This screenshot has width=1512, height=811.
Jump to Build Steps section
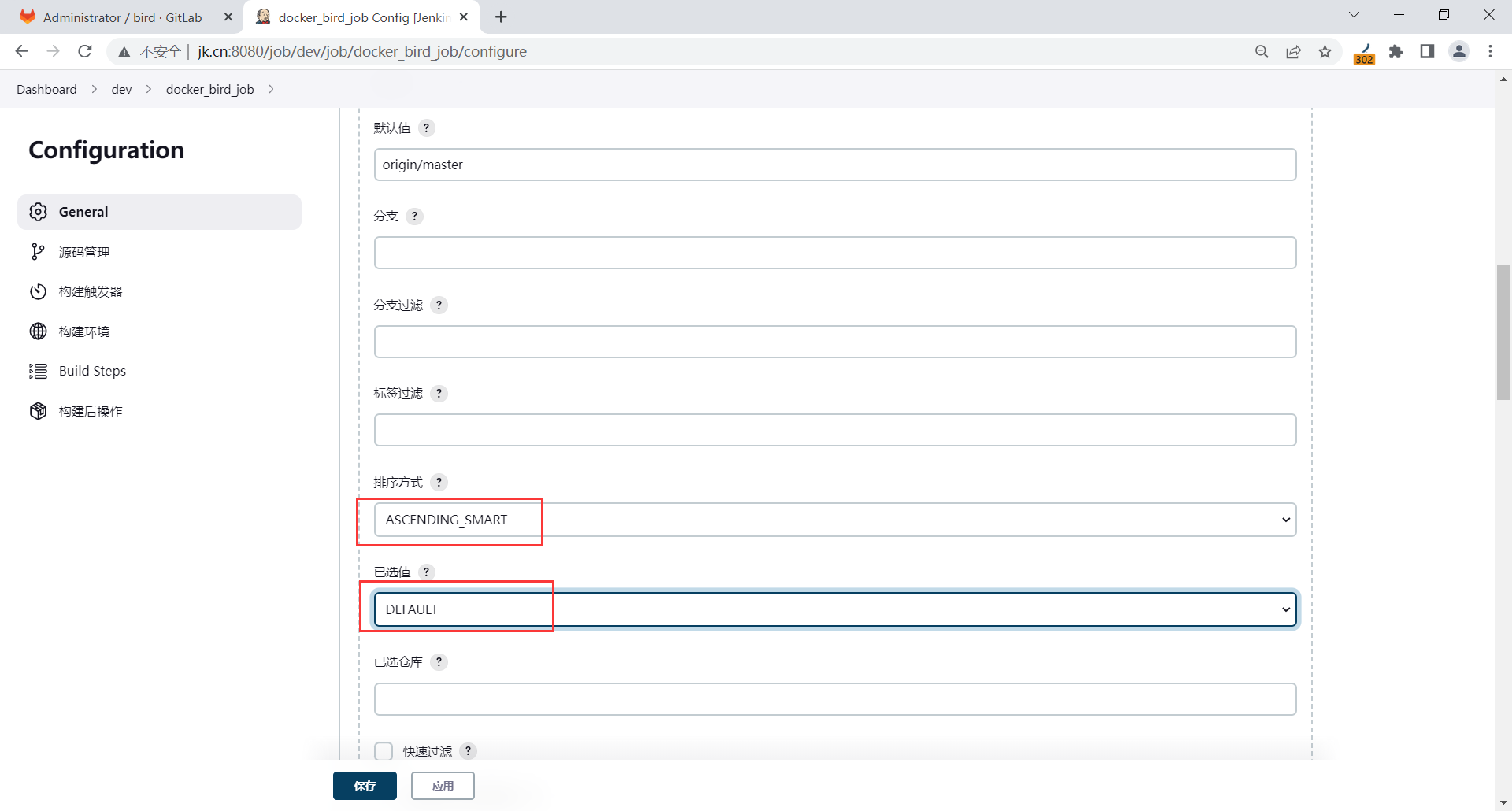[159, 371]
